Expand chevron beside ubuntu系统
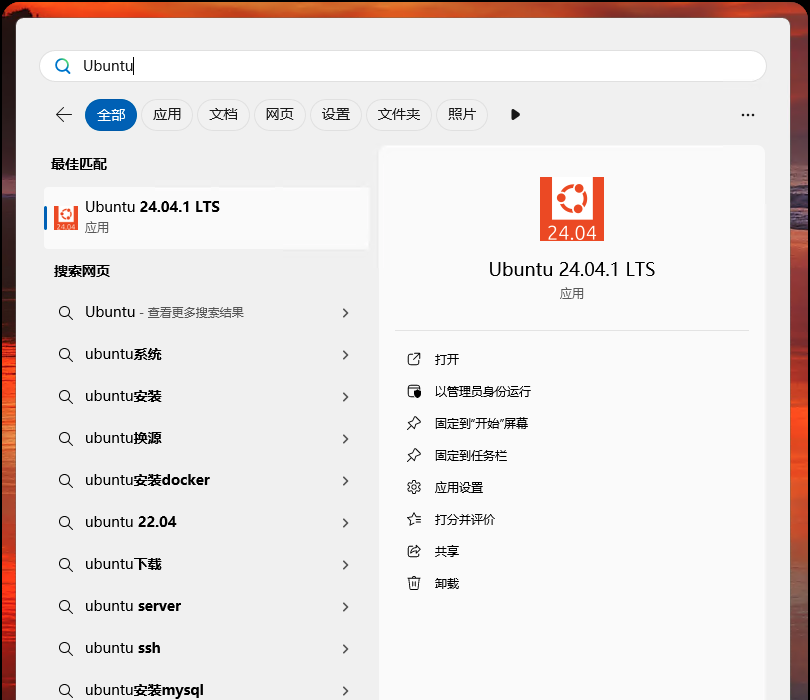810x700 pixels. (346, 355)
